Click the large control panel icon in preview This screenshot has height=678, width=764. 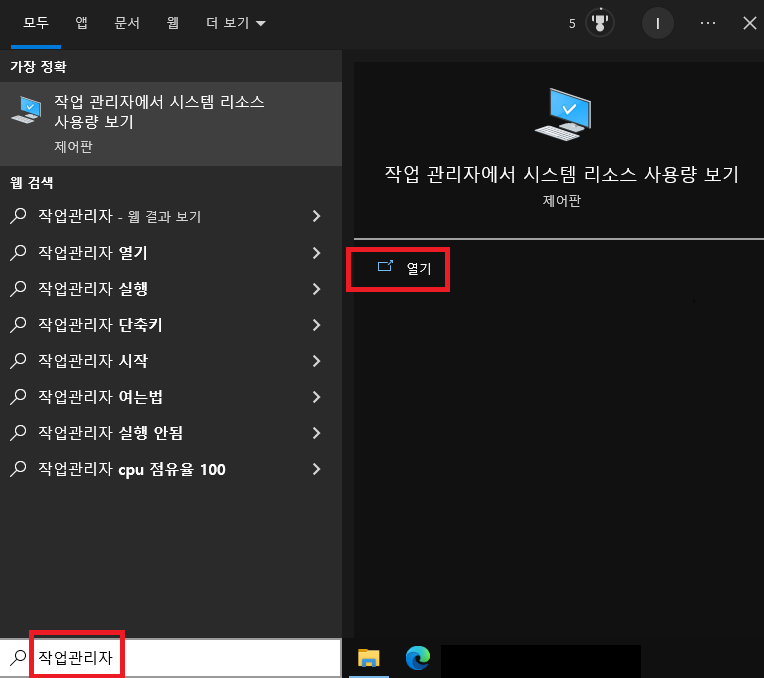point(563,114)
